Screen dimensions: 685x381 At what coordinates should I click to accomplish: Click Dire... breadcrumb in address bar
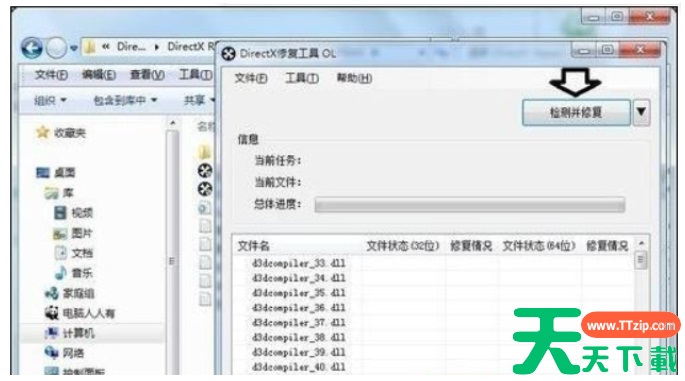[x=131, y=47]
